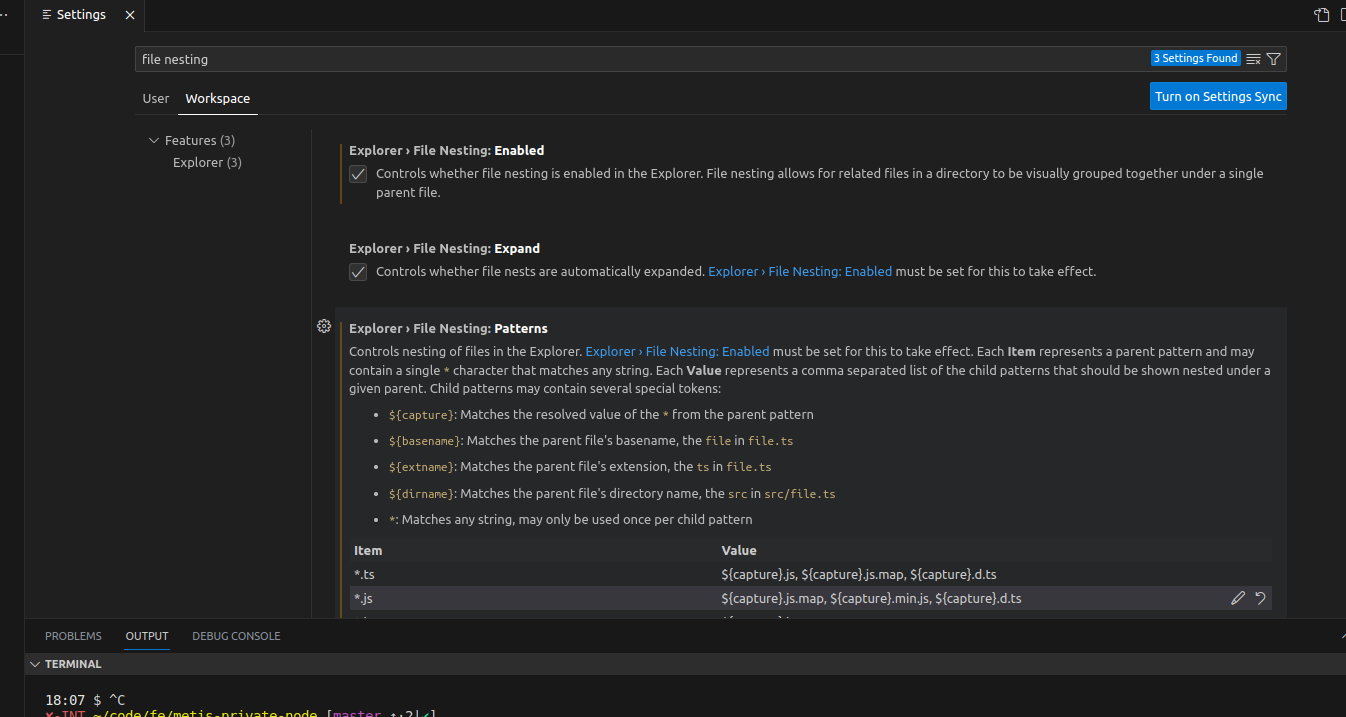Close the Settings editor tab

click(x=130, y=15)
